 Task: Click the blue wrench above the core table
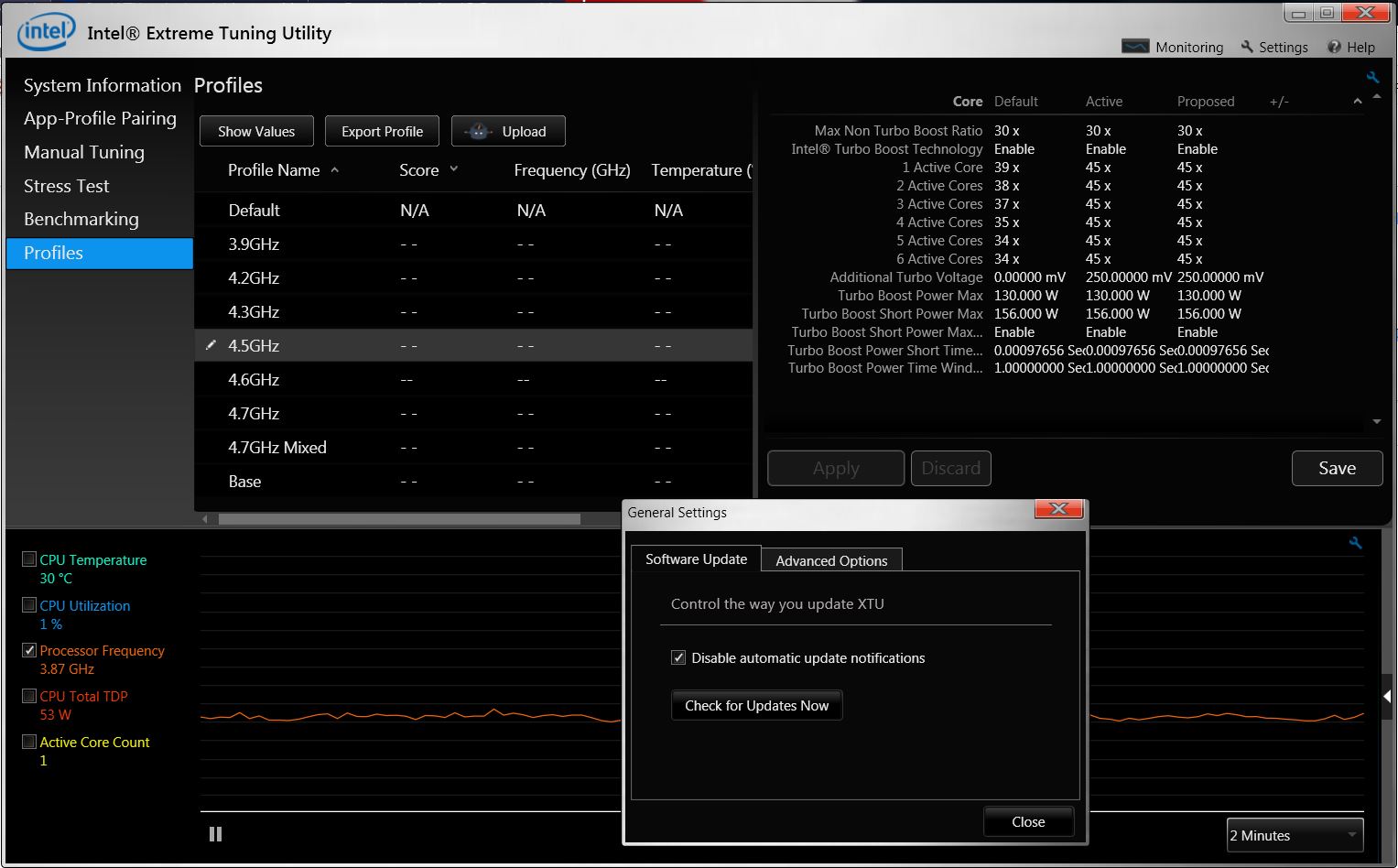pos(1372,78)
